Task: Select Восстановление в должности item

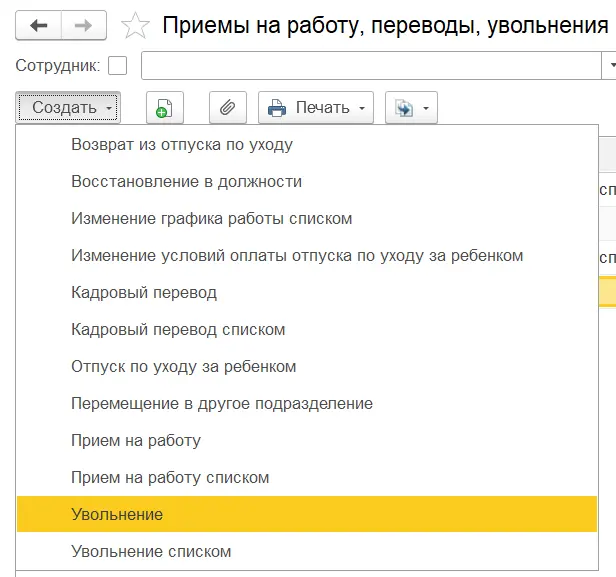Action: click(x=186, y=181)
